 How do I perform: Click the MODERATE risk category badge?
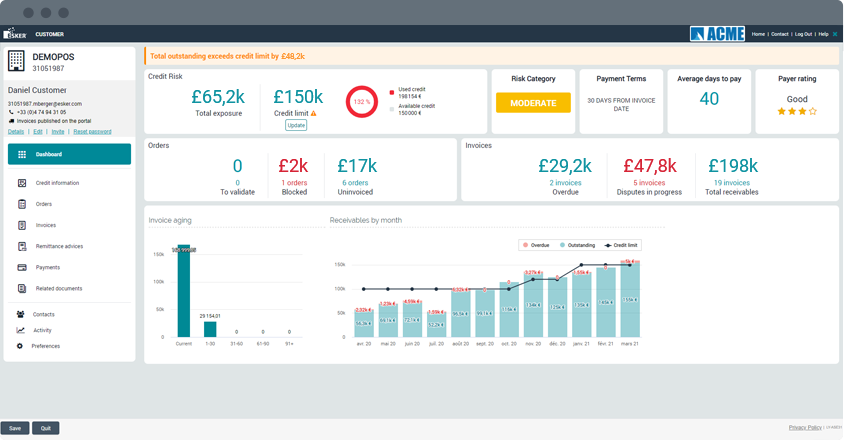tap(533, 103)
